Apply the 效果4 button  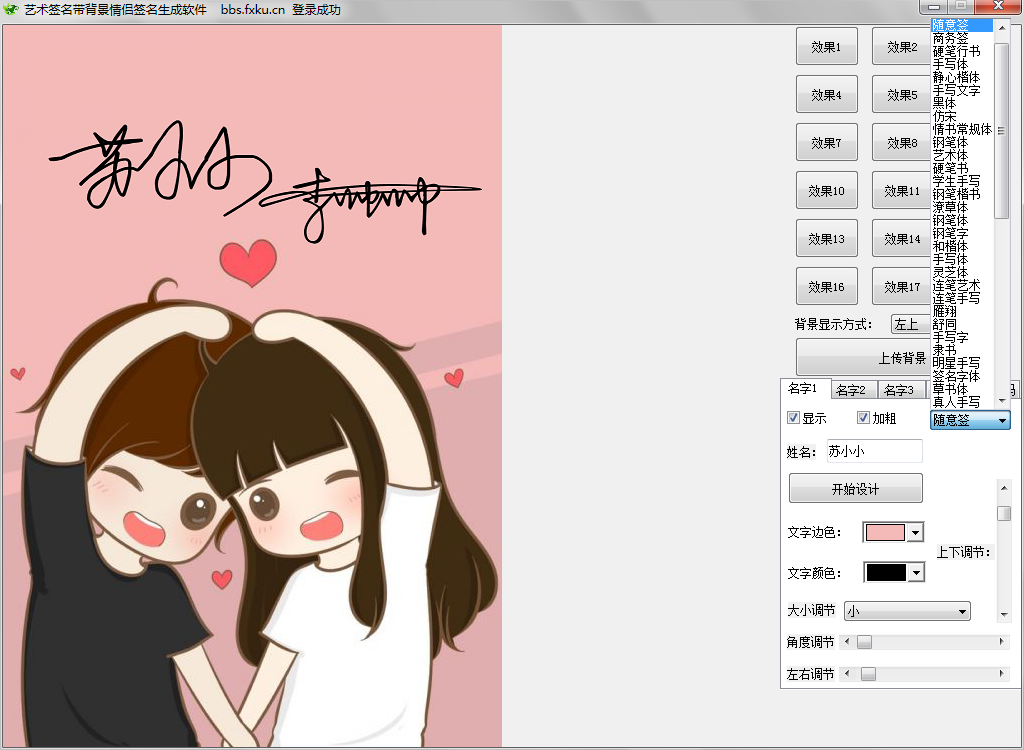tap(827, 95)
